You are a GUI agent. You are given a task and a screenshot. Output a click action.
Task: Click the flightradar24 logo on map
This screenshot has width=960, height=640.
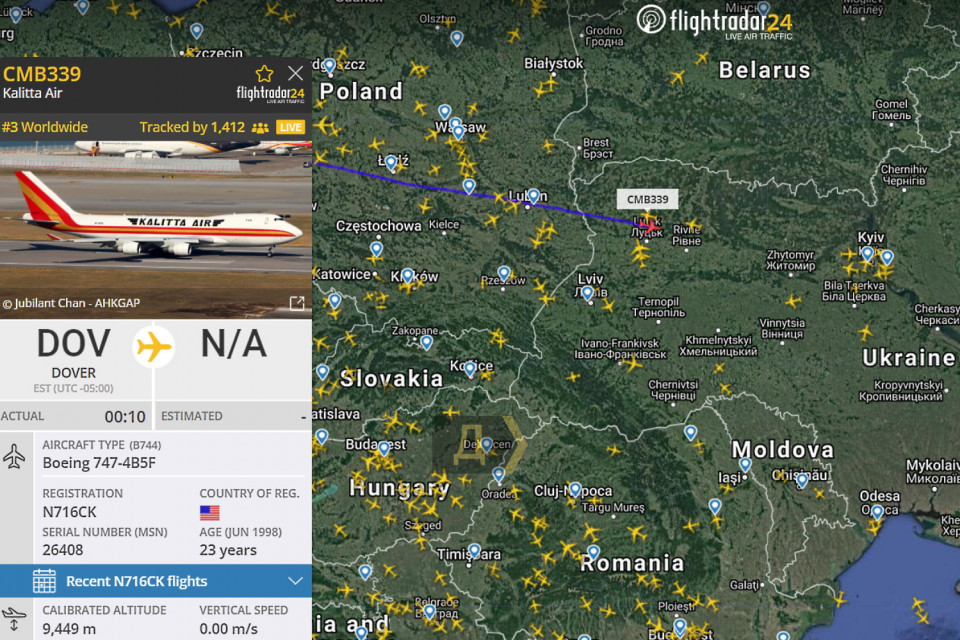(x=714, y=22)
